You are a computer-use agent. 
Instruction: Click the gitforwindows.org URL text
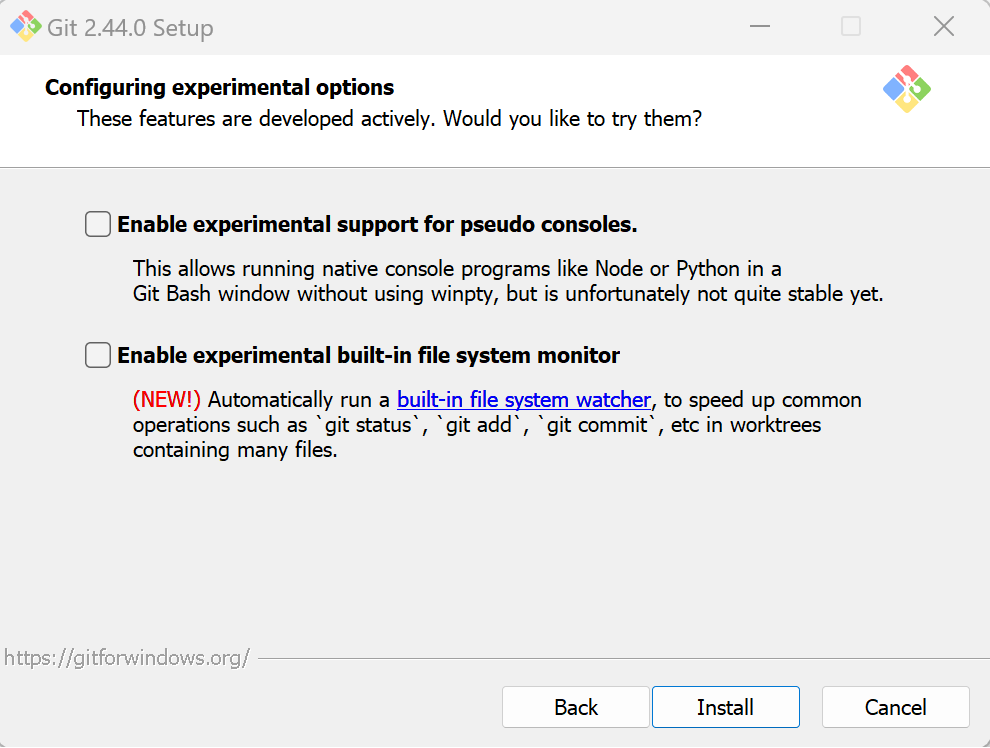(127, 658)
